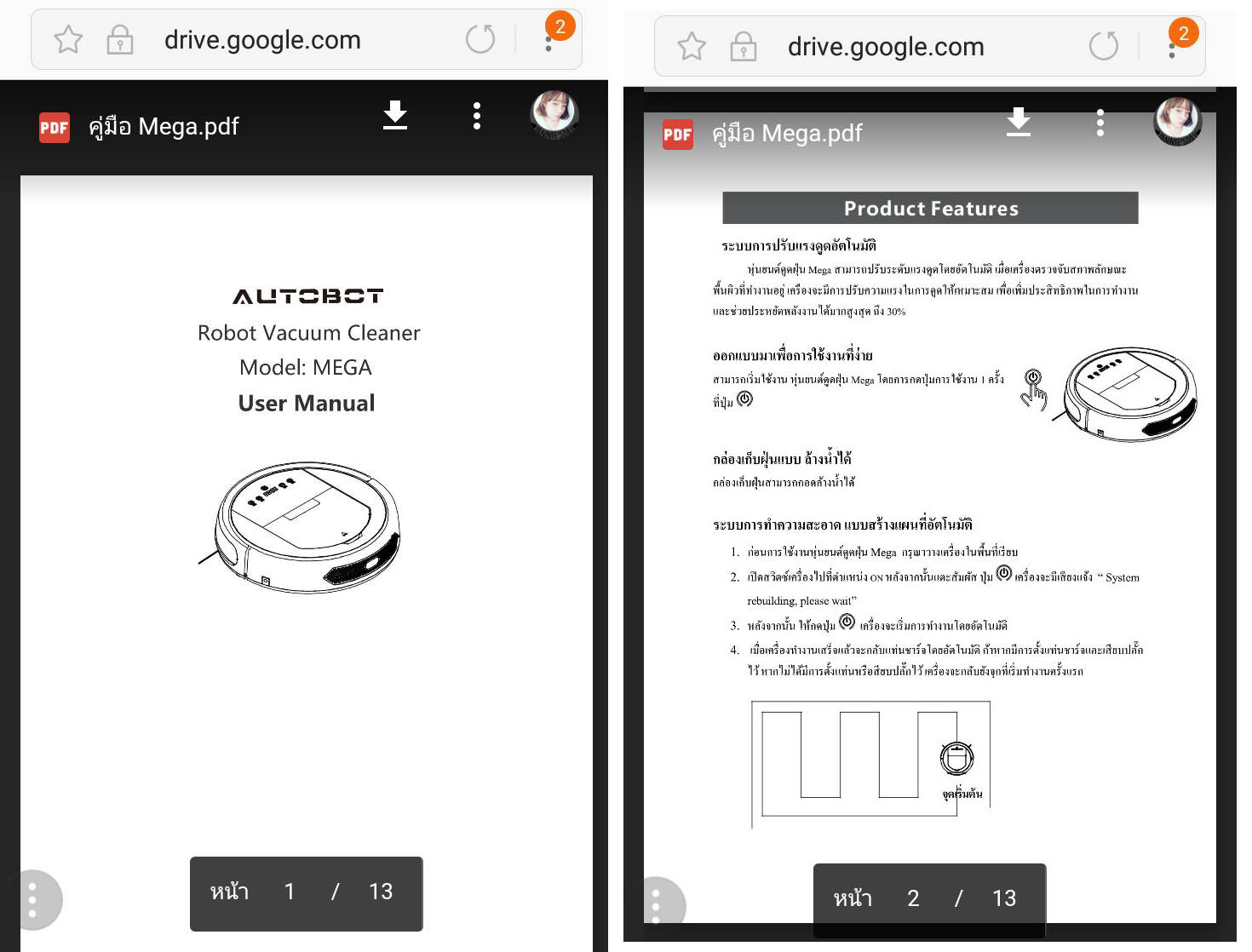Screen dimensions: 1252x952
Task: Click the คู่มือ Mega.pdf title in left viewer
Action: 164,127
